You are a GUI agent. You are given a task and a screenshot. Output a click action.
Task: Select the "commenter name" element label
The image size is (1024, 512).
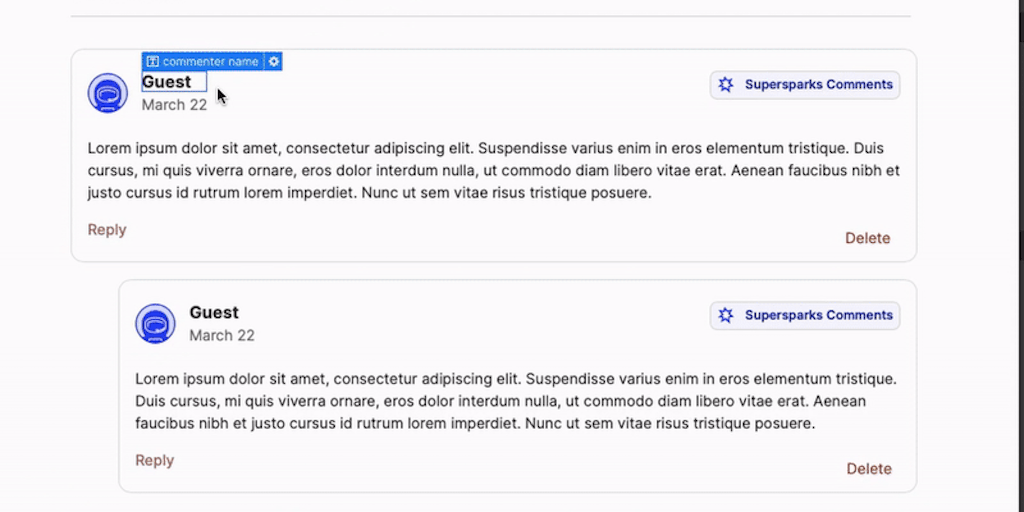click(210, 62)
